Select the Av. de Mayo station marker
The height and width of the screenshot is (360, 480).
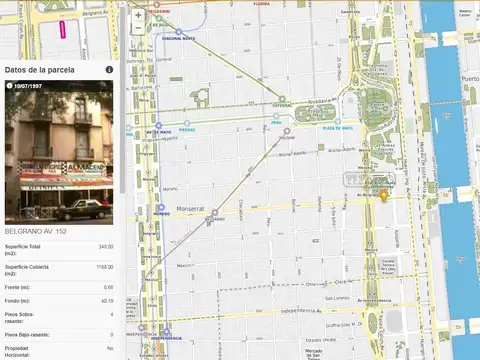click(x=159, y=125)
